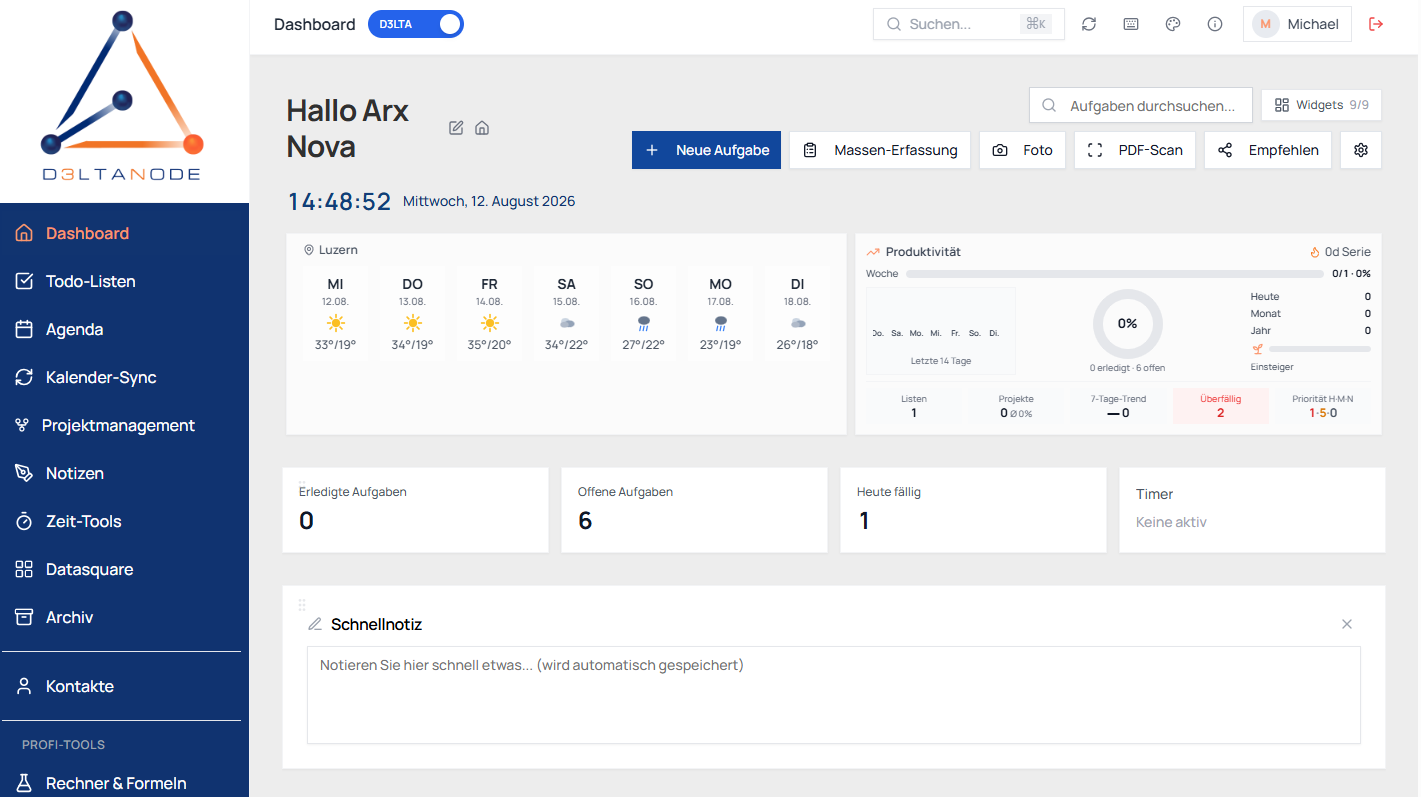Viewport: 1421px width, 797px height.
Task: Click the Erledigte Aufgaben card
Action: (x=415, y=510)
